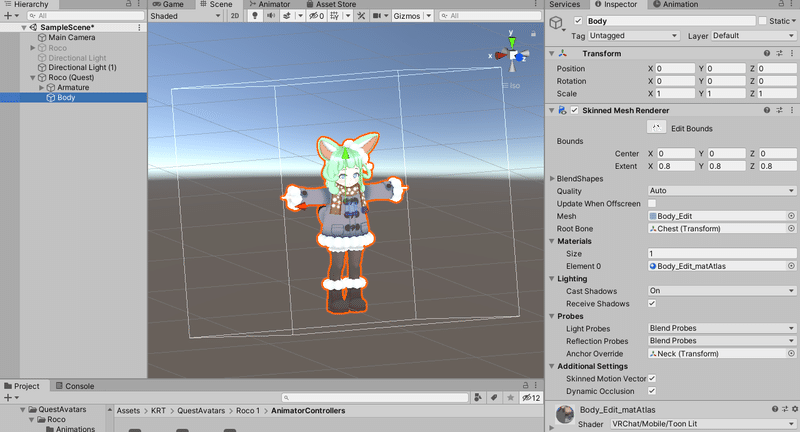Image resolution: width=800 pixels, height=432 pixels.
Task: Open the scene camera settings icon
Action: point(377,16)
